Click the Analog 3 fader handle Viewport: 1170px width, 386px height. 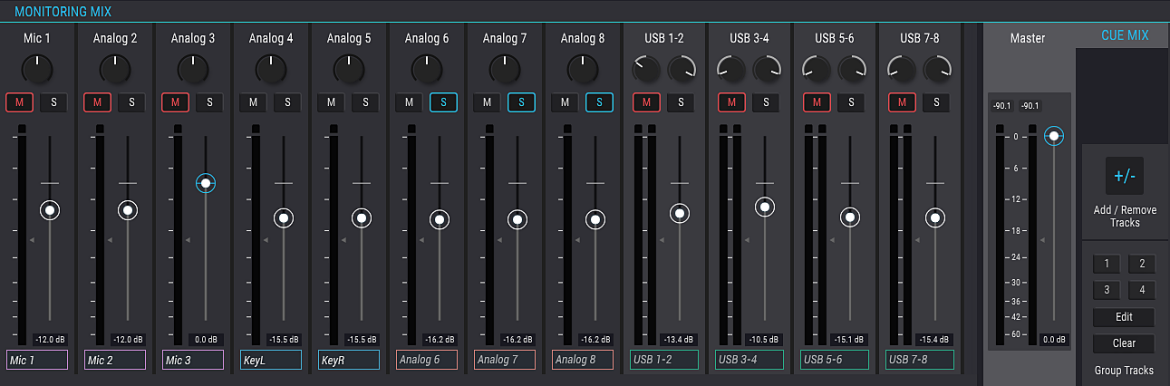(x=206, y=183)
